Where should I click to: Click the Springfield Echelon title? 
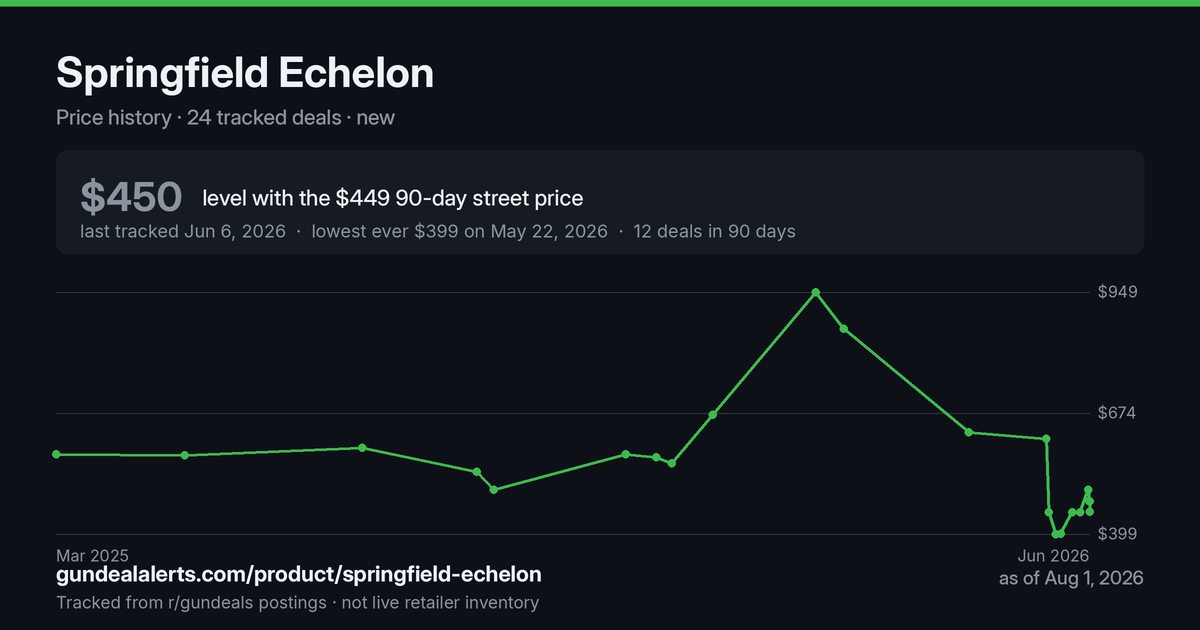click(x=245, y=73)
